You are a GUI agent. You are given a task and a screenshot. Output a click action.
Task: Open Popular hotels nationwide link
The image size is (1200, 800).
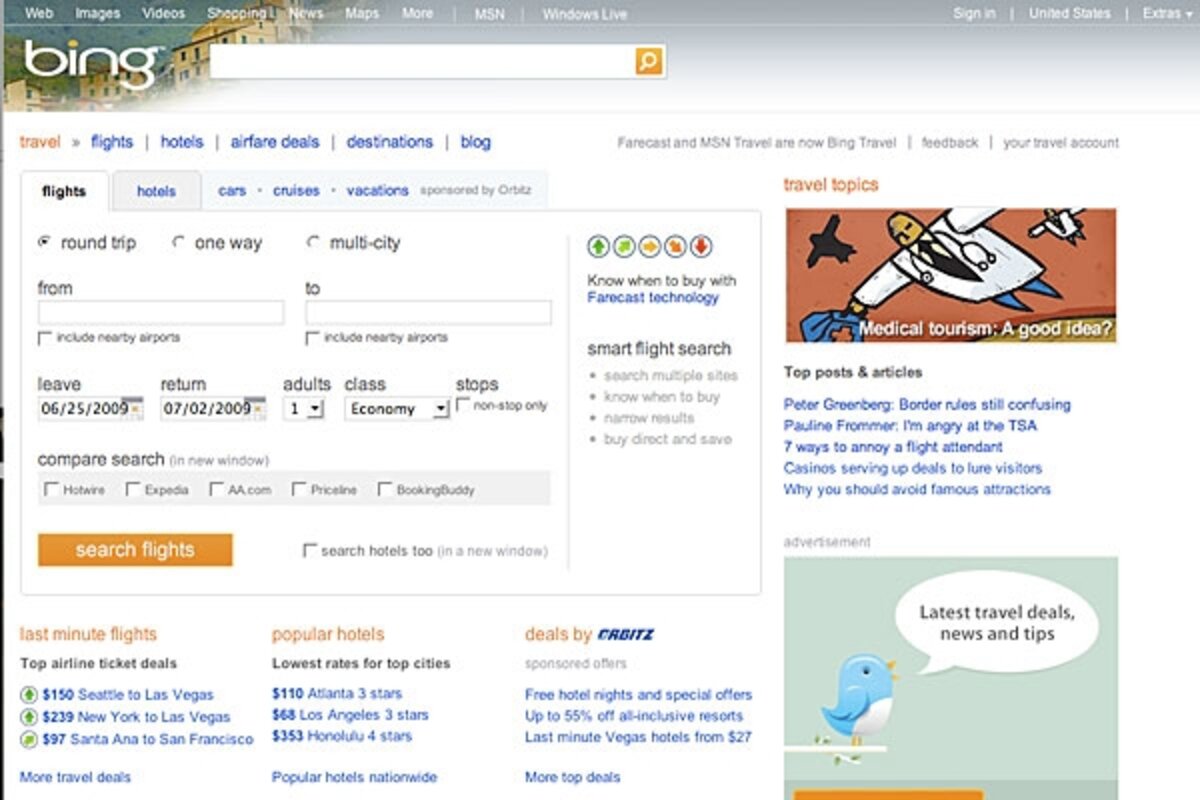tap(354, 777)
